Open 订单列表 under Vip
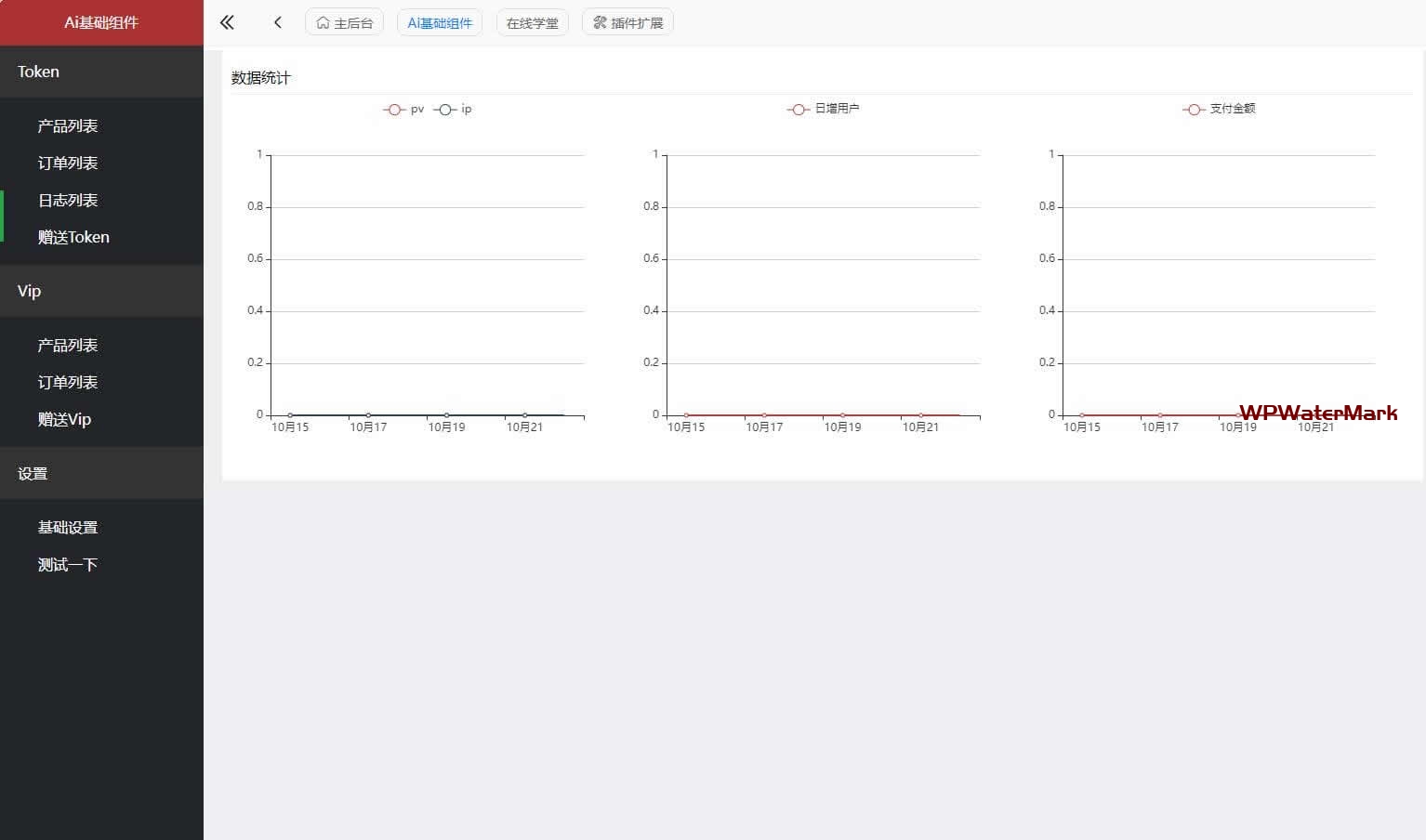Image resolution: width=1426 pixels, height=840 pixels. 68,382
